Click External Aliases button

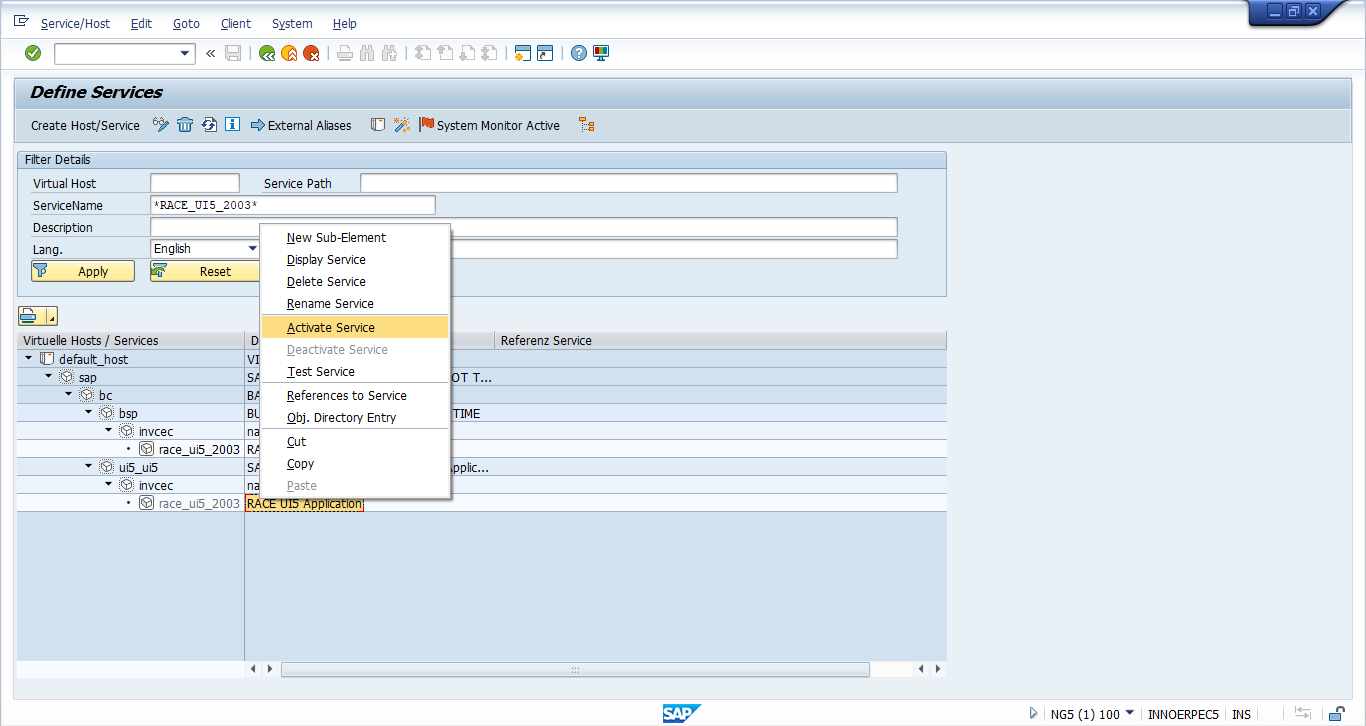[301, 125]
